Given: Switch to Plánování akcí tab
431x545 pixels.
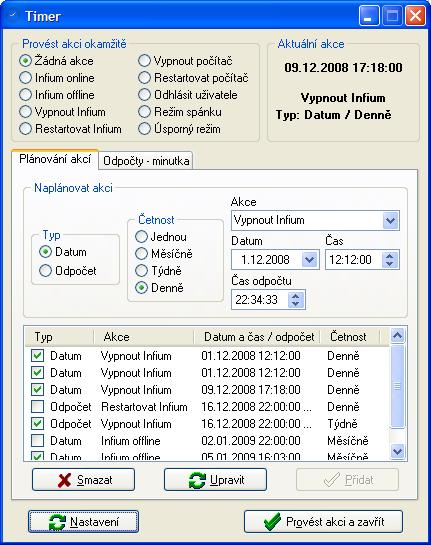Looking at the screenshot, I should pos(55,159).
